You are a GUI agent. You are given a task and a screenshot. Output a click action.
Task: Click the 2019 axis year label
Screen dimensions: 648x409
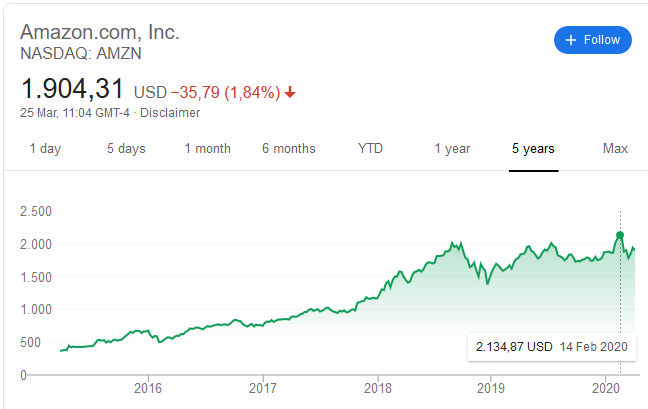(490, 387)
